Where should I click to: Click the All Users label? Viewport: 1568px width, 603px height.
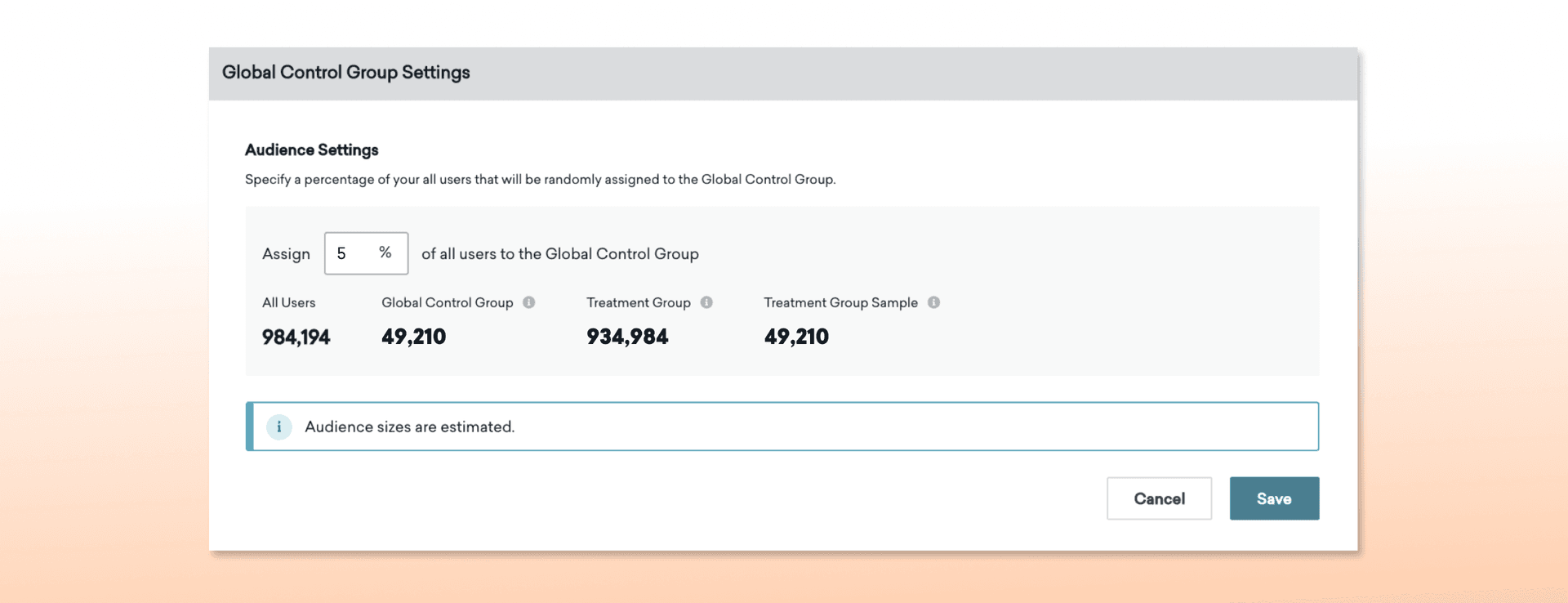tap(288, 302)
